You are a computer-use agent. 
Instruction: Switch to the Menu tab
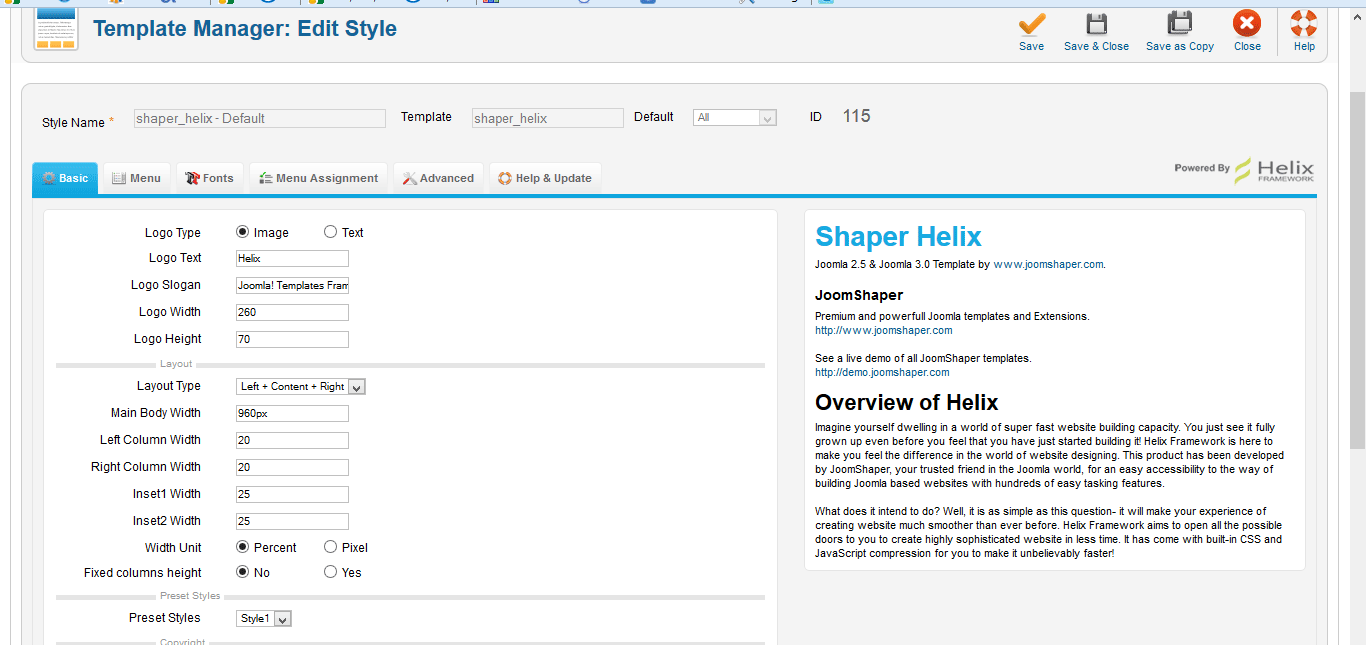(137, 178)
